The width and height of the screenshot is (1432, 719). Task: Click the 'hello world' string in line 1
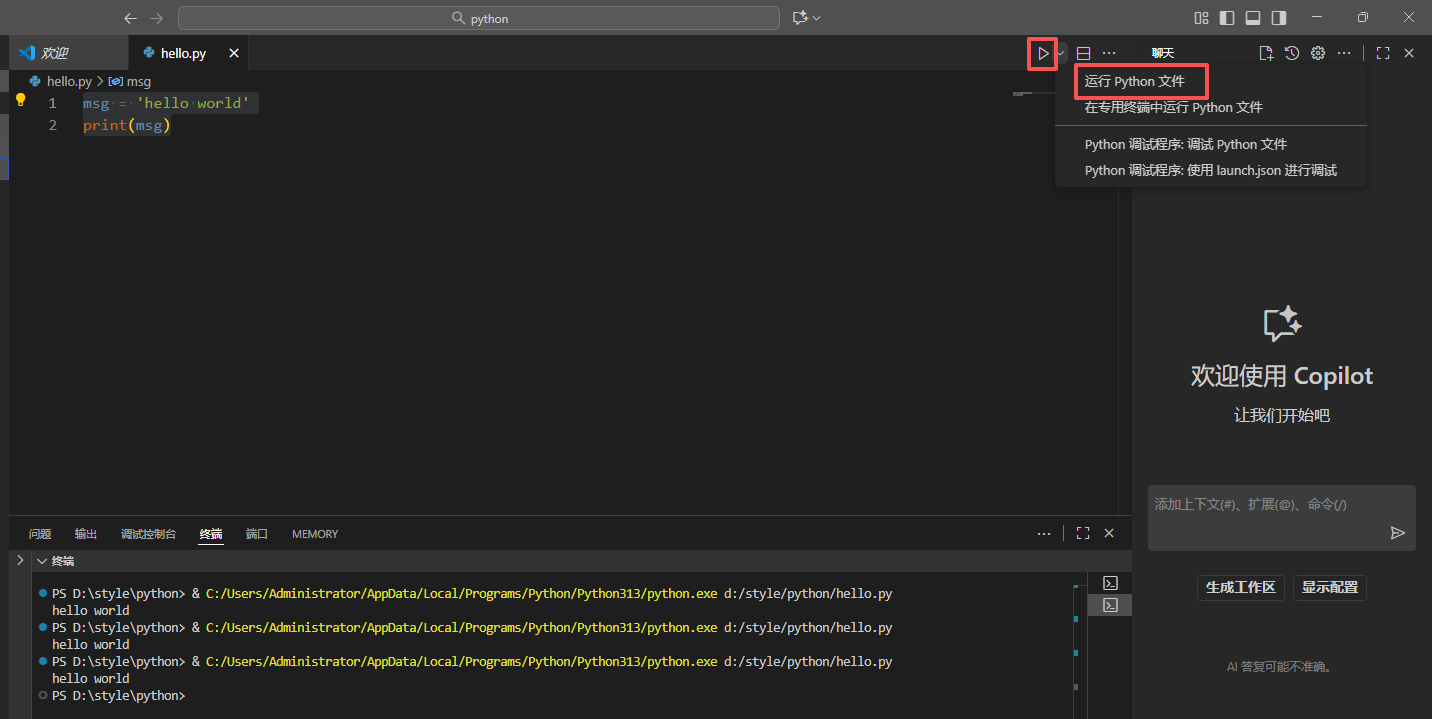pos(192,103)
